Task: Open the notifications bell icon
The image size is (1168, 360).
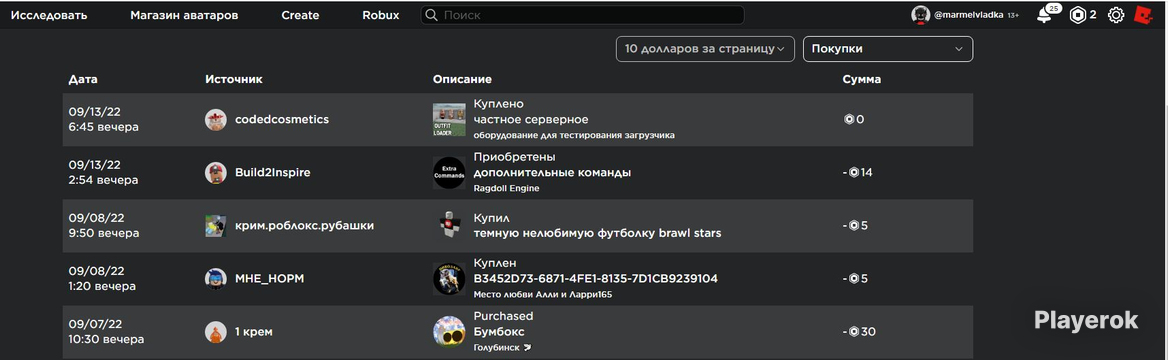Action: coord(1045,16)
